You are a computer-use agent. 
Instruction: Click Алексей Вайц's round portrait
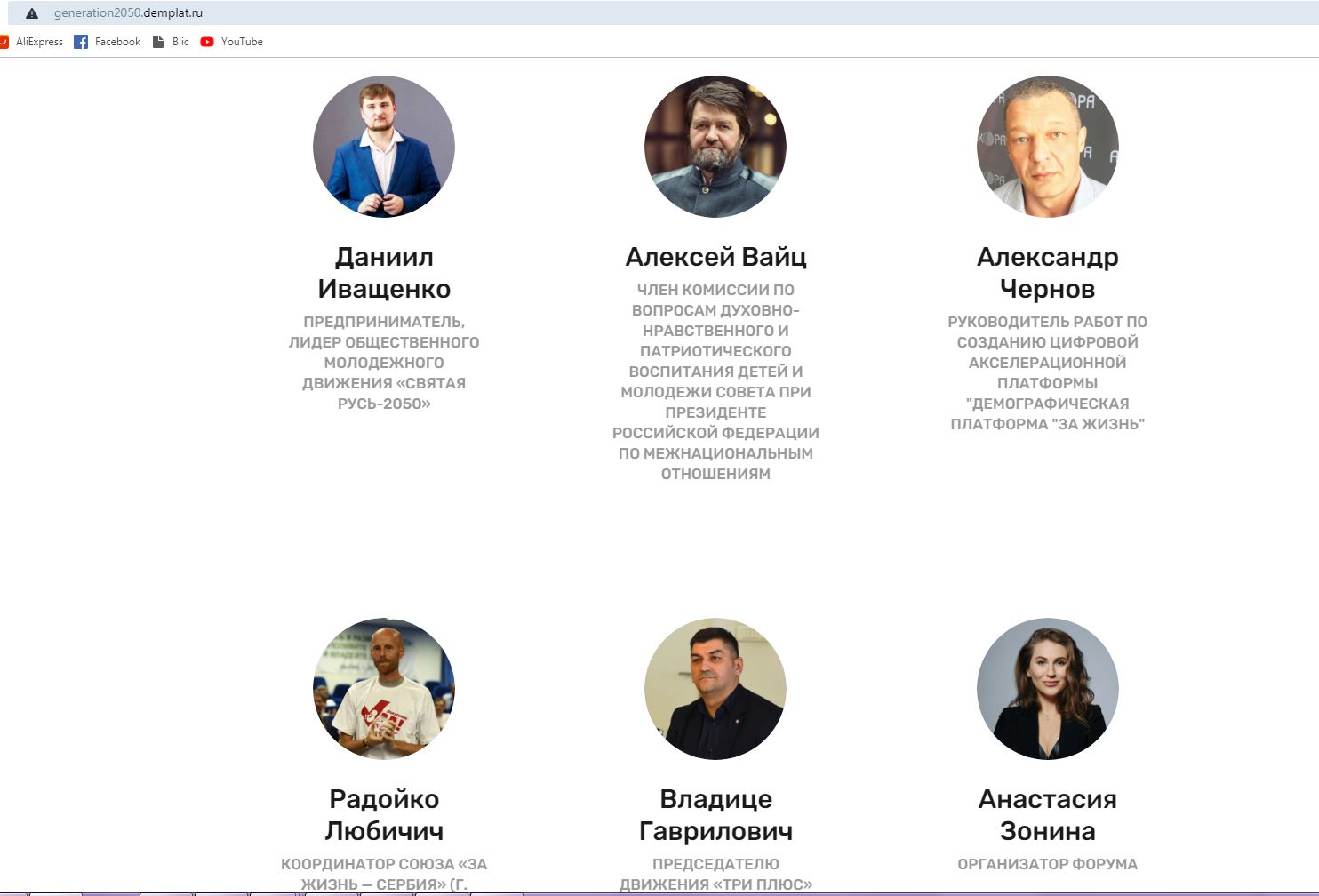[715, 147]
